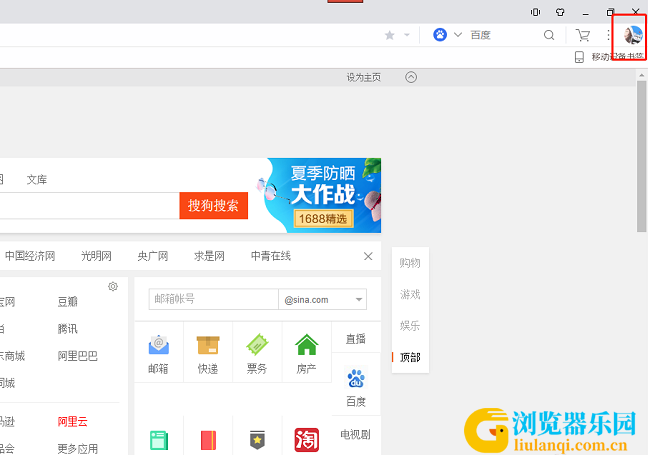Bookmark page with the star icon
The width and height of the screenshot is (650, 455).
389,35
